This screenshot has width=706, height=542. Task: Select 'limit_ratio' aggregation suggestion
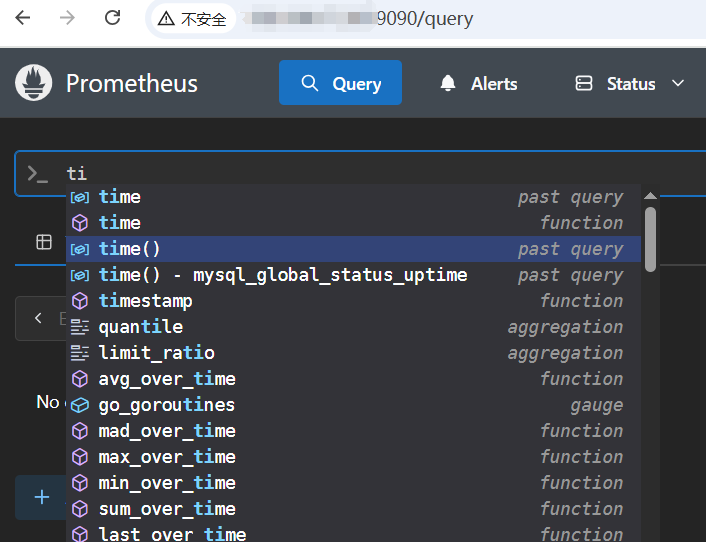tap(353, 353)
